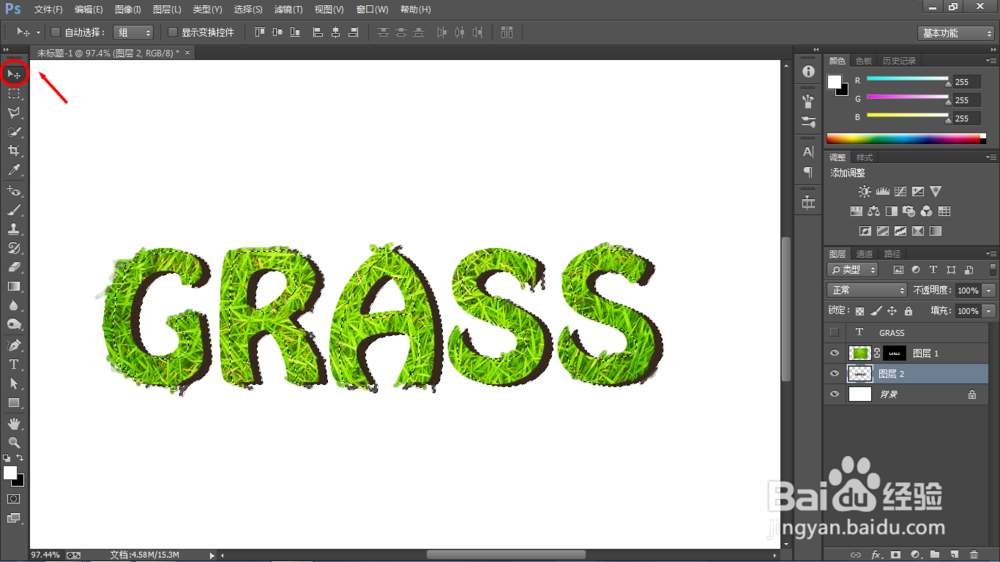Select the Zoom tool
1000x562 pixels.
(14, 443)
